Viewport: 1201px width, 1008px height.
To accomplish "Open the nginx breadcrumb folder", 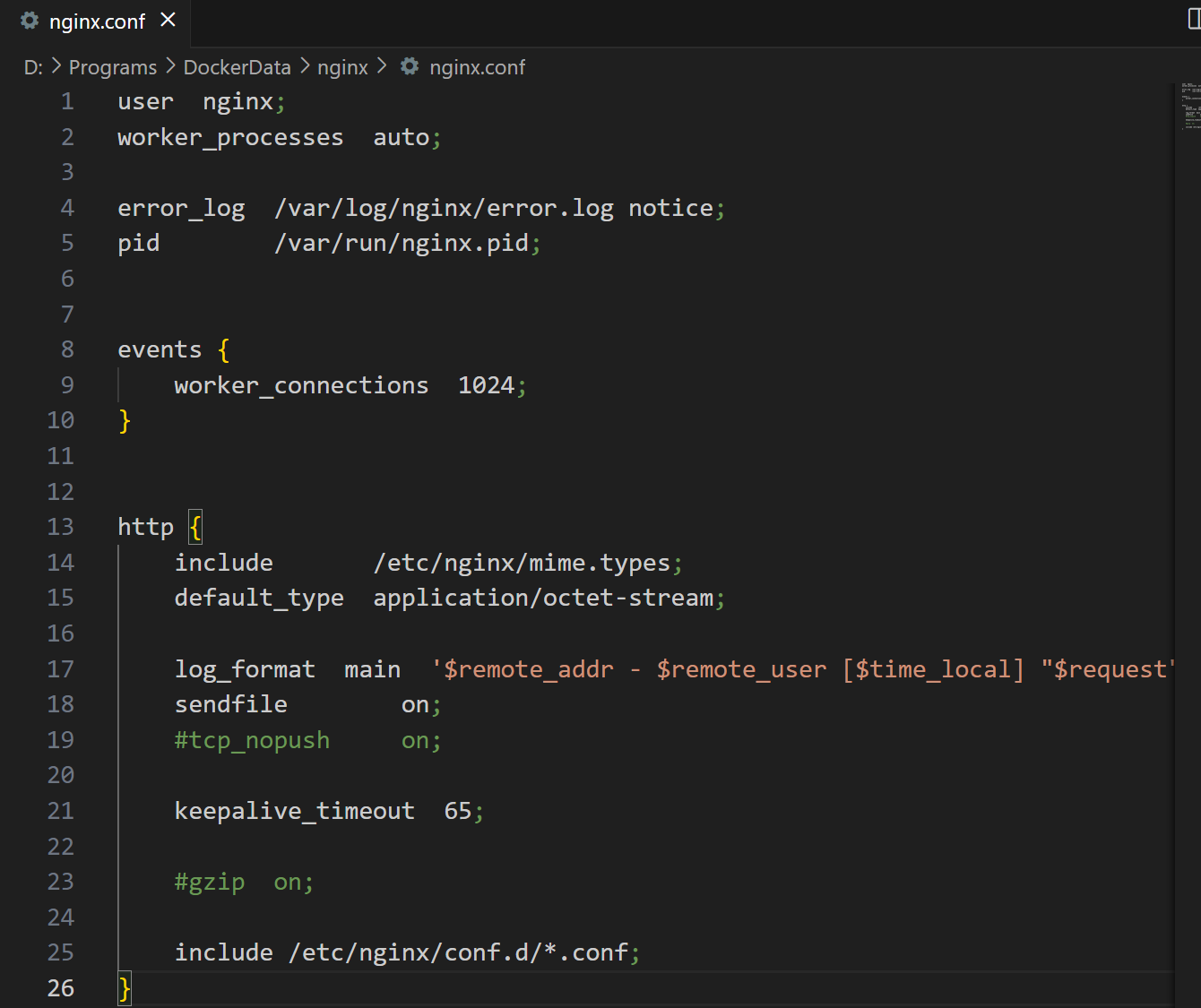I will coord(342,68).
